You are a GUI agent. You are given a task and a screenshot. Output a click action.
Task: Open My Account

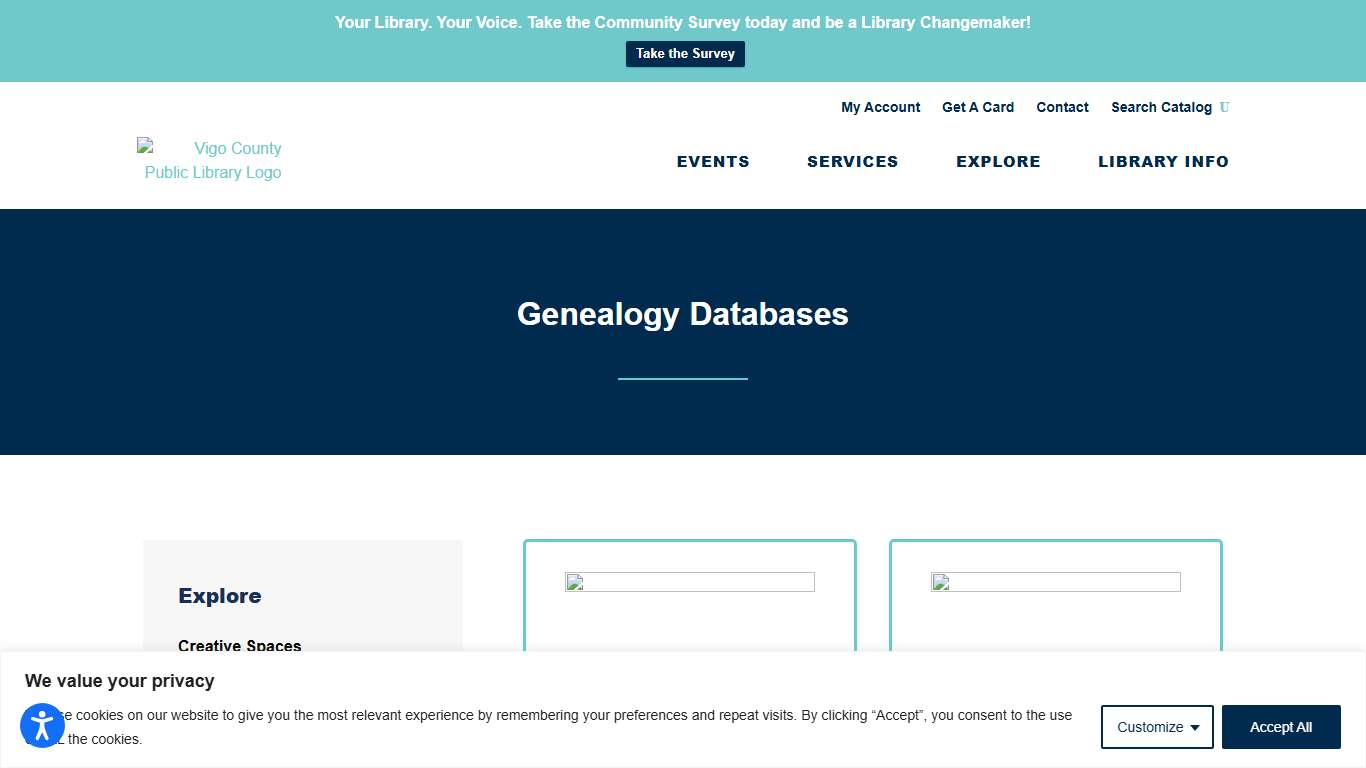(880, 107)
